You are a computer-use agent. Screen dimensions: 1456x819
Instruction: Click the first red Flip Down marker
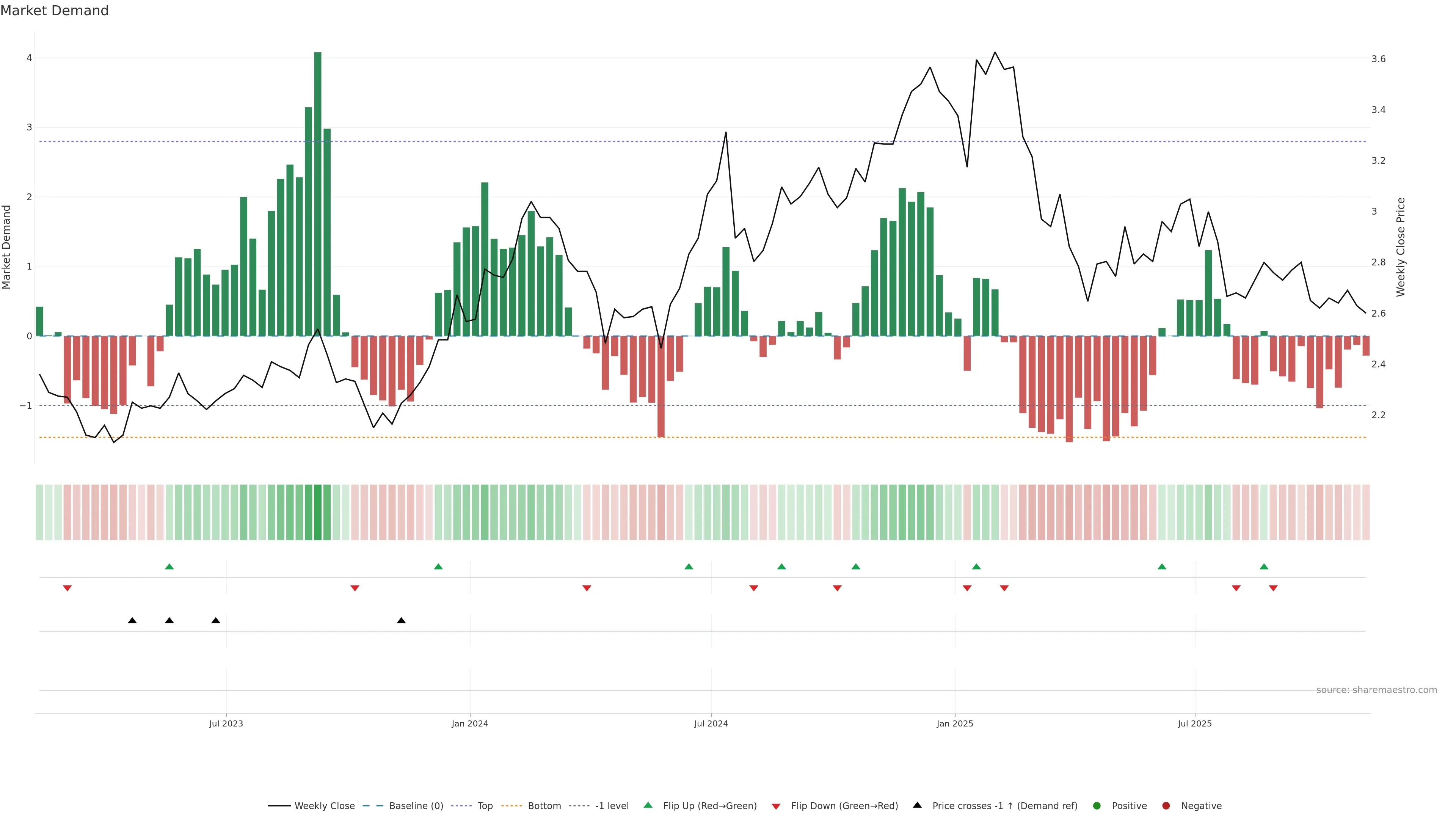pyautogui.click(x=67, y=588)
